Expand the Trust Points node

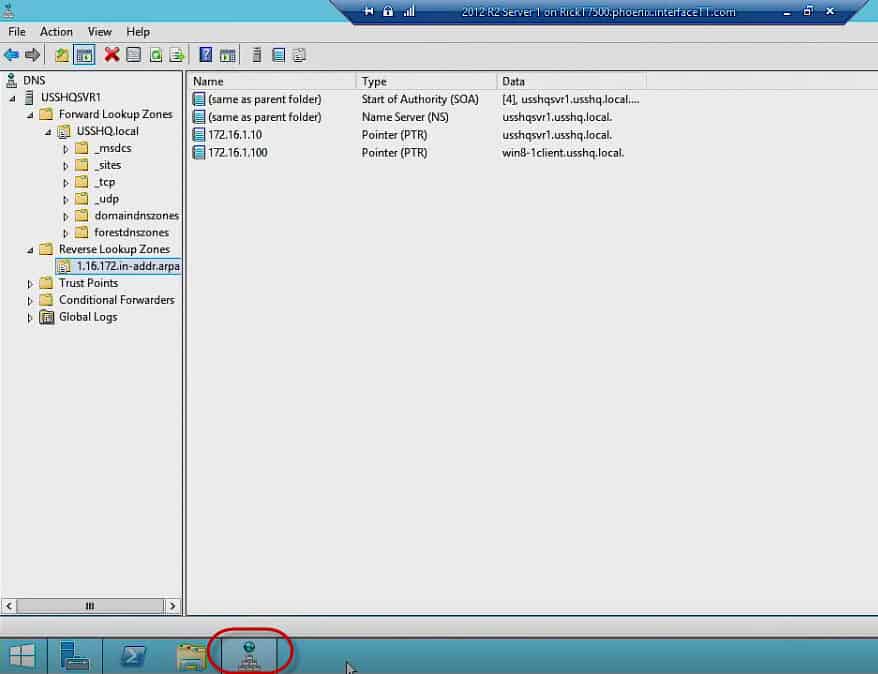tap(30, 284)
